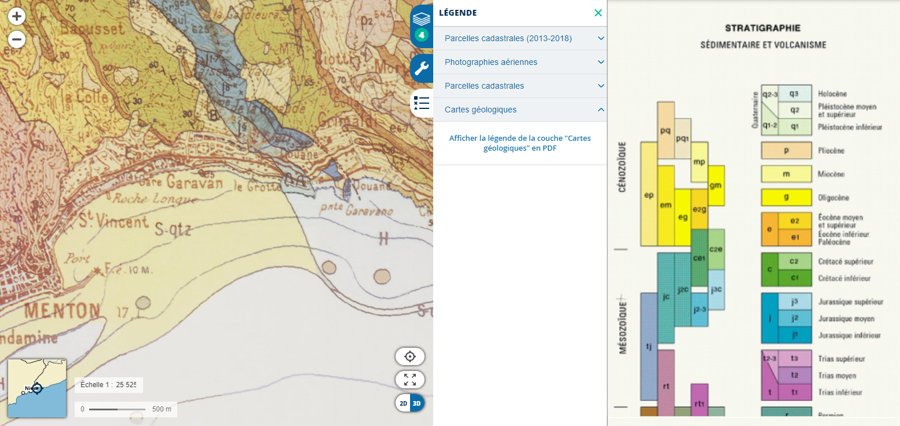The height and width of the screenshot is (426, 900).
Task: Switch map to 2D view
Action: point(403,403)
